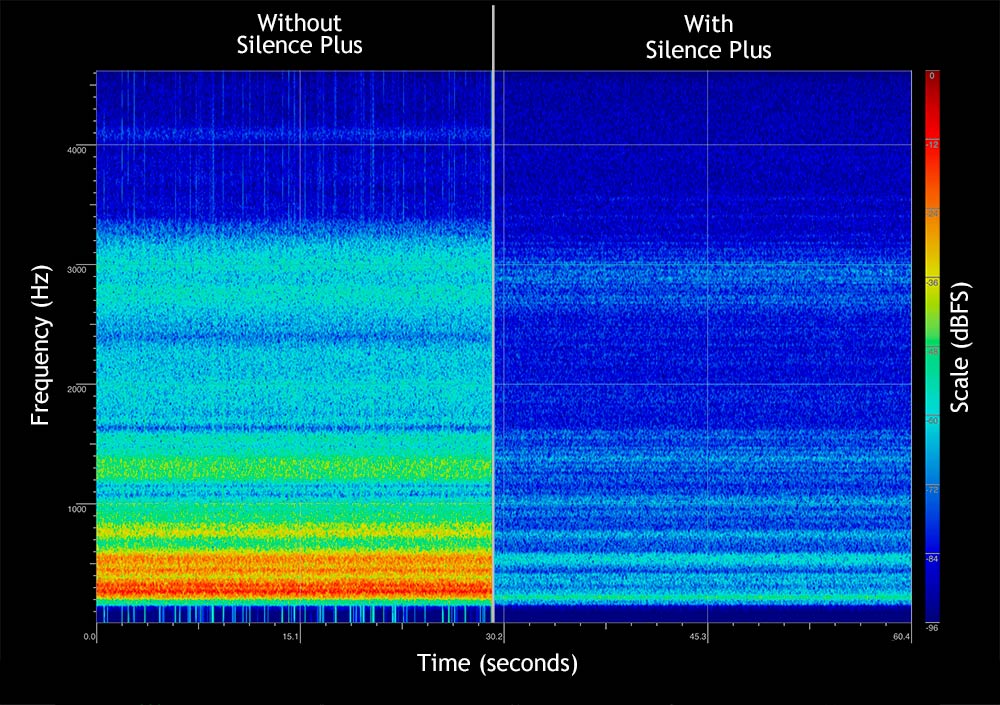
Task: Click the 1000 frequency tick label
Action: click(x=77, y=508)
